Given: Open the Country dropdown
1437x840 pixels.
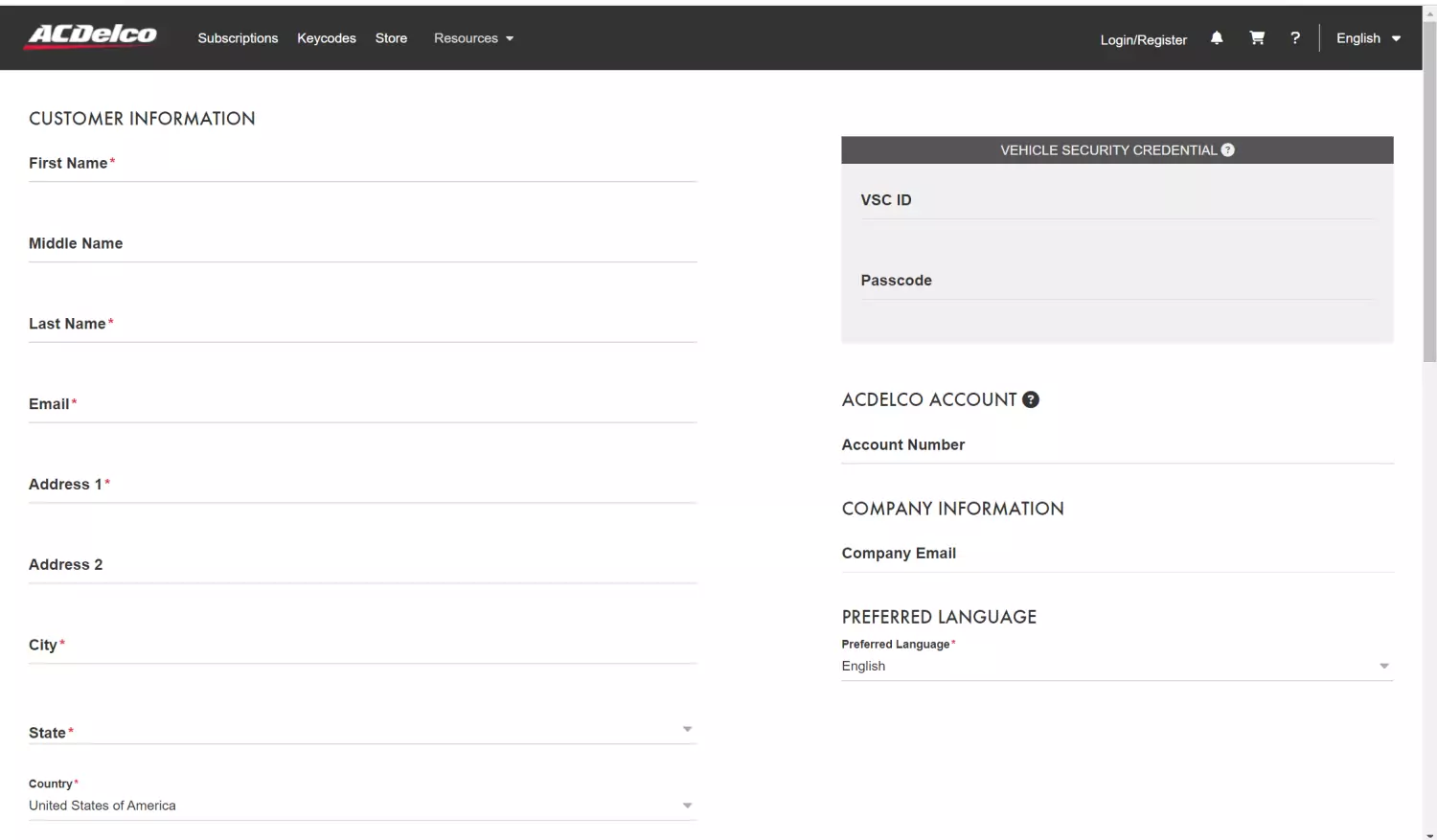Looking at the screenshot, I should 362,806.
